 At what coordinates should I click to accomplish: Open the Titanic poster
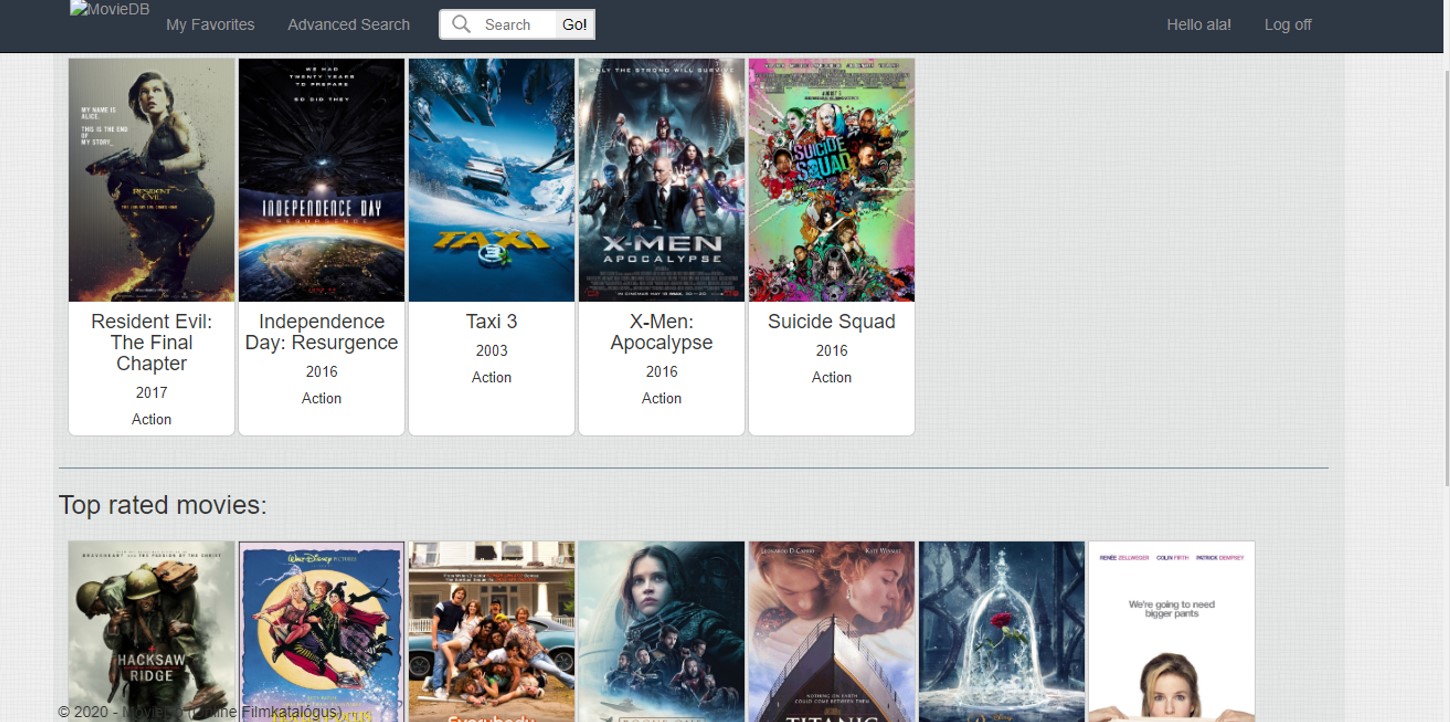(832, 632)
